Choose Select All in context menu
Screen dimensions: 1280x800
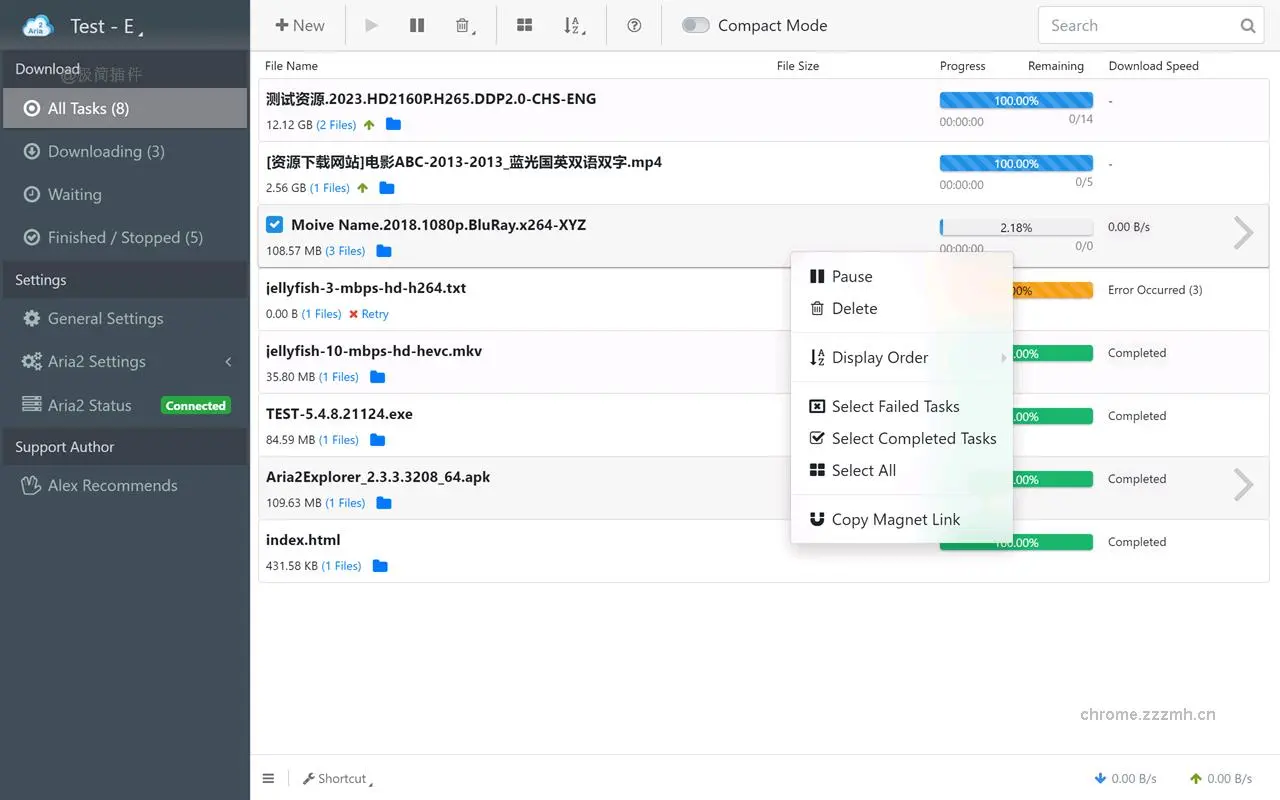[x=901, y=470]
